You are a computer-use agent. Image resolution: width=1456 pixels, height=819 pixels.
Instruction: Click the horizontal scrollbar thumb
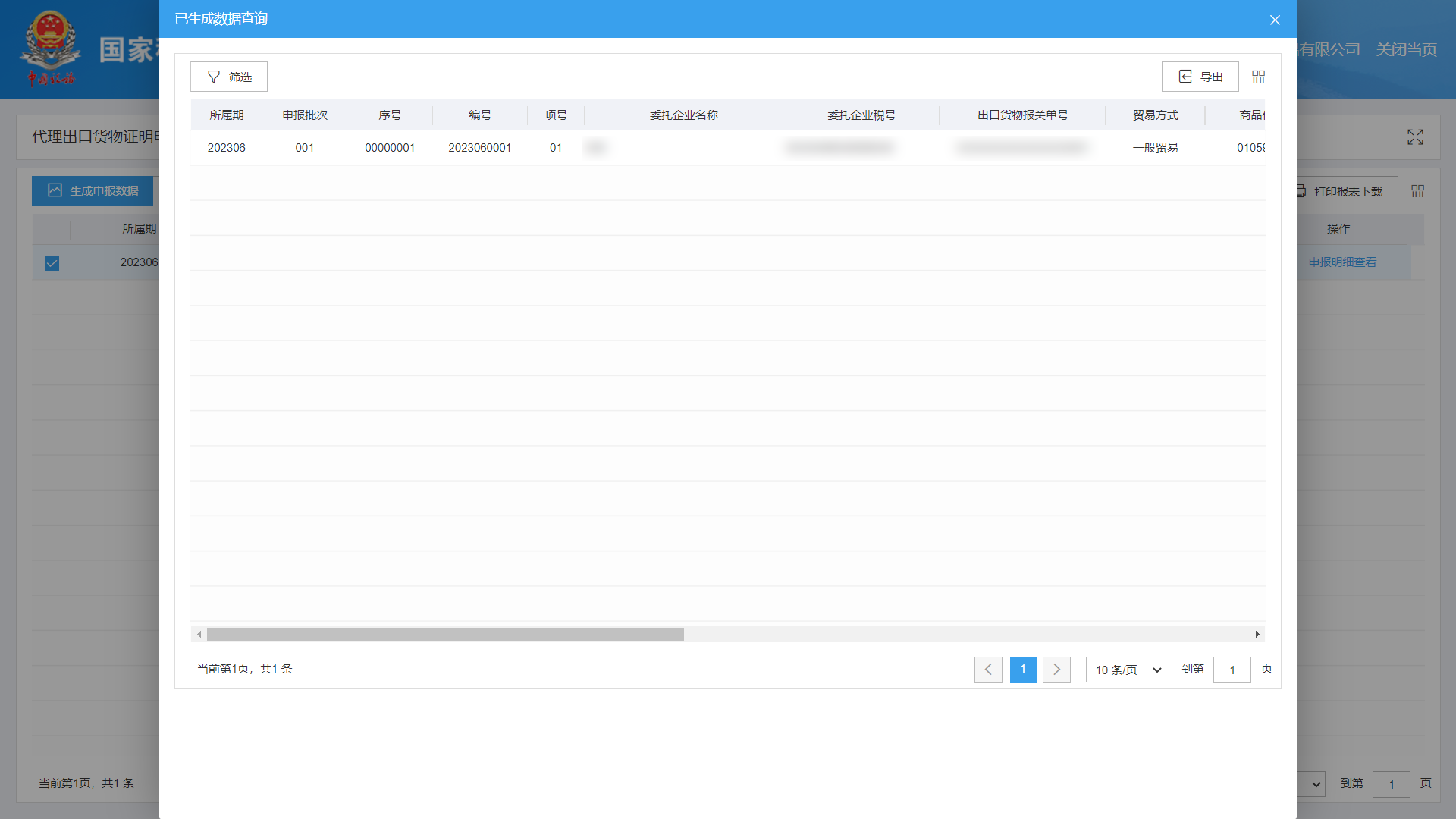[445, 634]
